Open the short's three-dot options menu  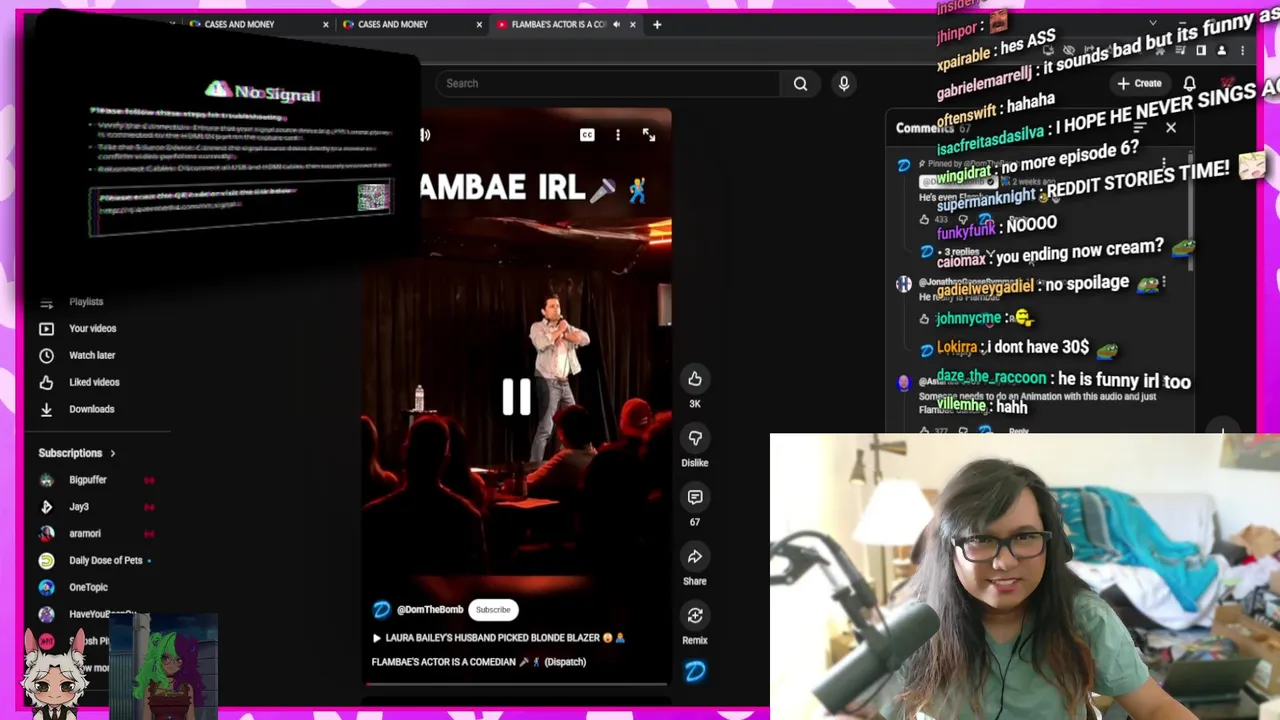click(618, 135)
